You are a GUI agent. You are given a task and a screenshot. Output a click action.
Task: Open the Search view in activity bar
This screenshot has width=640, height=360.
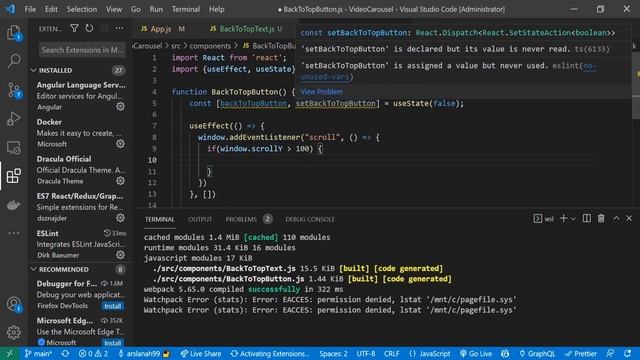(x=14, y=61)
